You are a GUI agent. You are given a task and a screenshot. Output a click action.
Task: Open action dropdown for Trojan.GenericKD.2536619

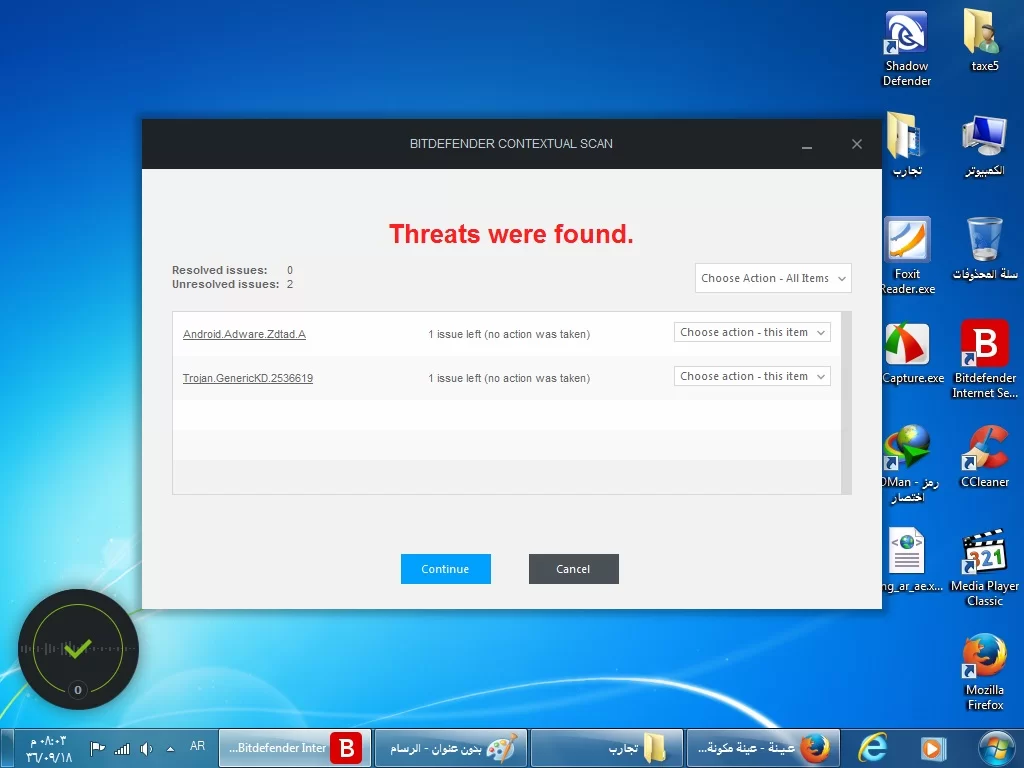[x=752, y=376]
